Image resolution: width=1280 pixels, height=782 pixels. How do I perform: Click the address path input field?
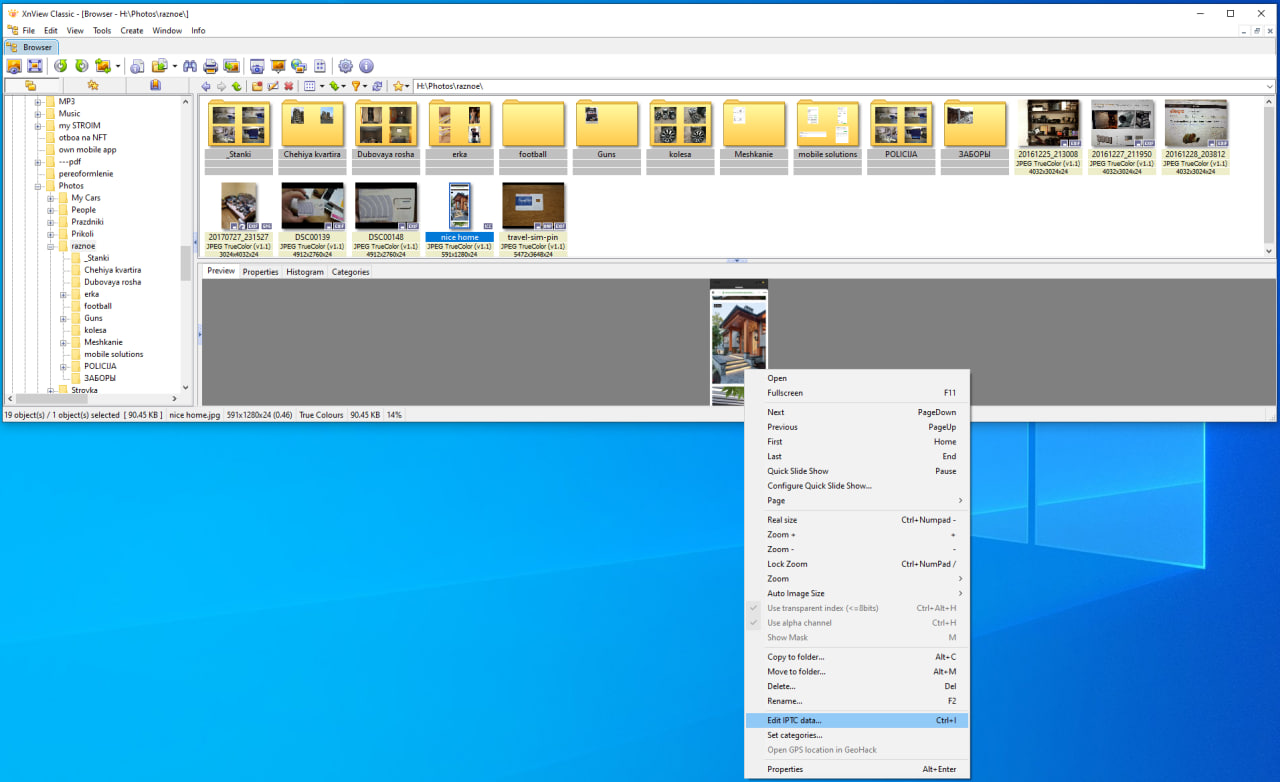click(x=838, y=87)
